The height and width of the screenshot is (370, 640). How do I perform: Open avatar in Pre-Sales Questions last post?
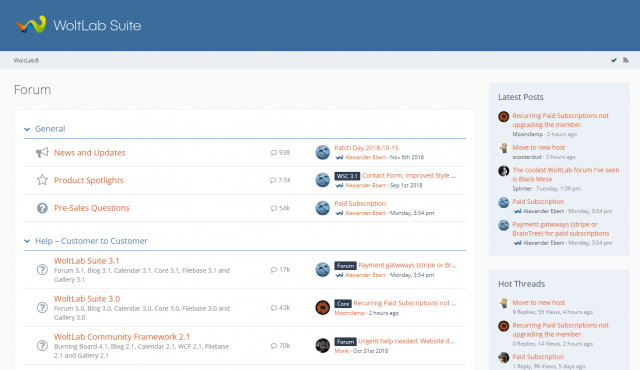(322, 208)
